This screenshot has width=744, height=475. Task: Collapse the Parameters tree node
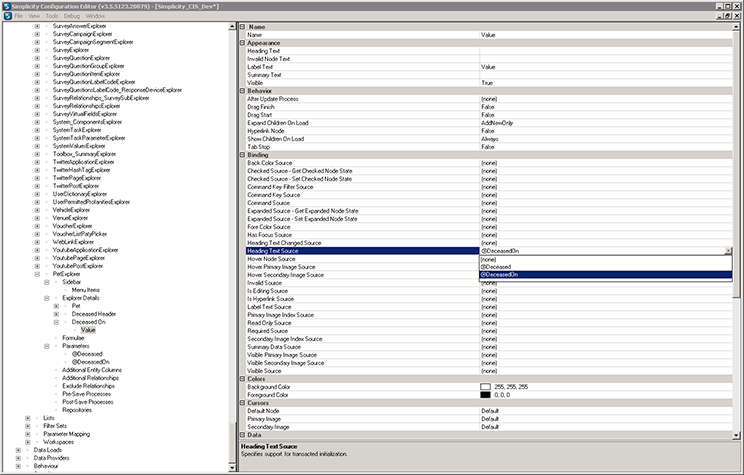(46, 346)
